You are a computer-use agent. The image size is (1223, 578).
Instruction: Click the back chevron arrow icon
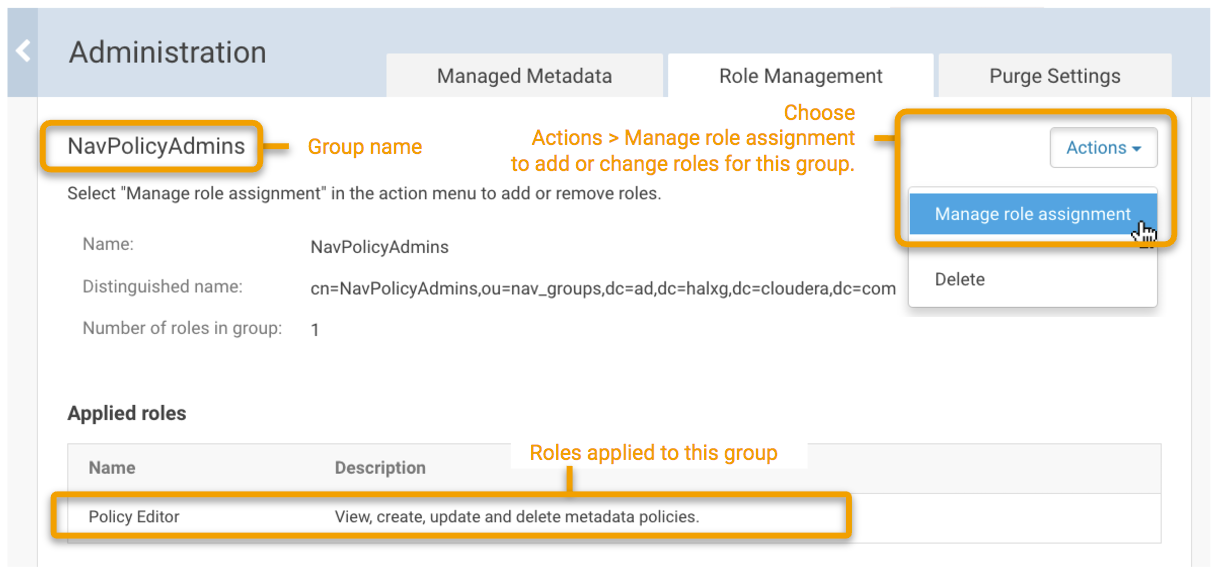[x=22, y=51]
